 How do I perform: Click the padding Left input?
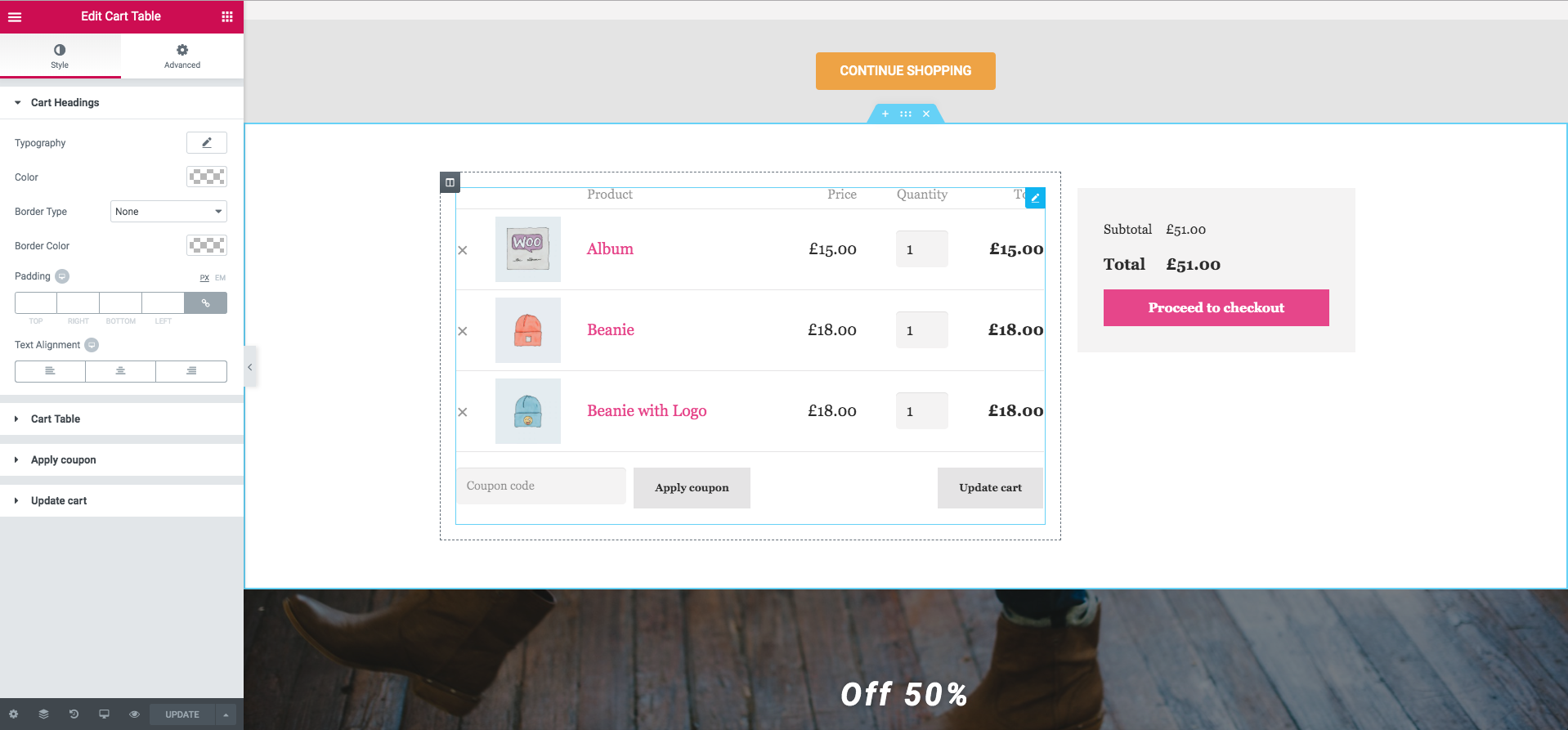164,303
